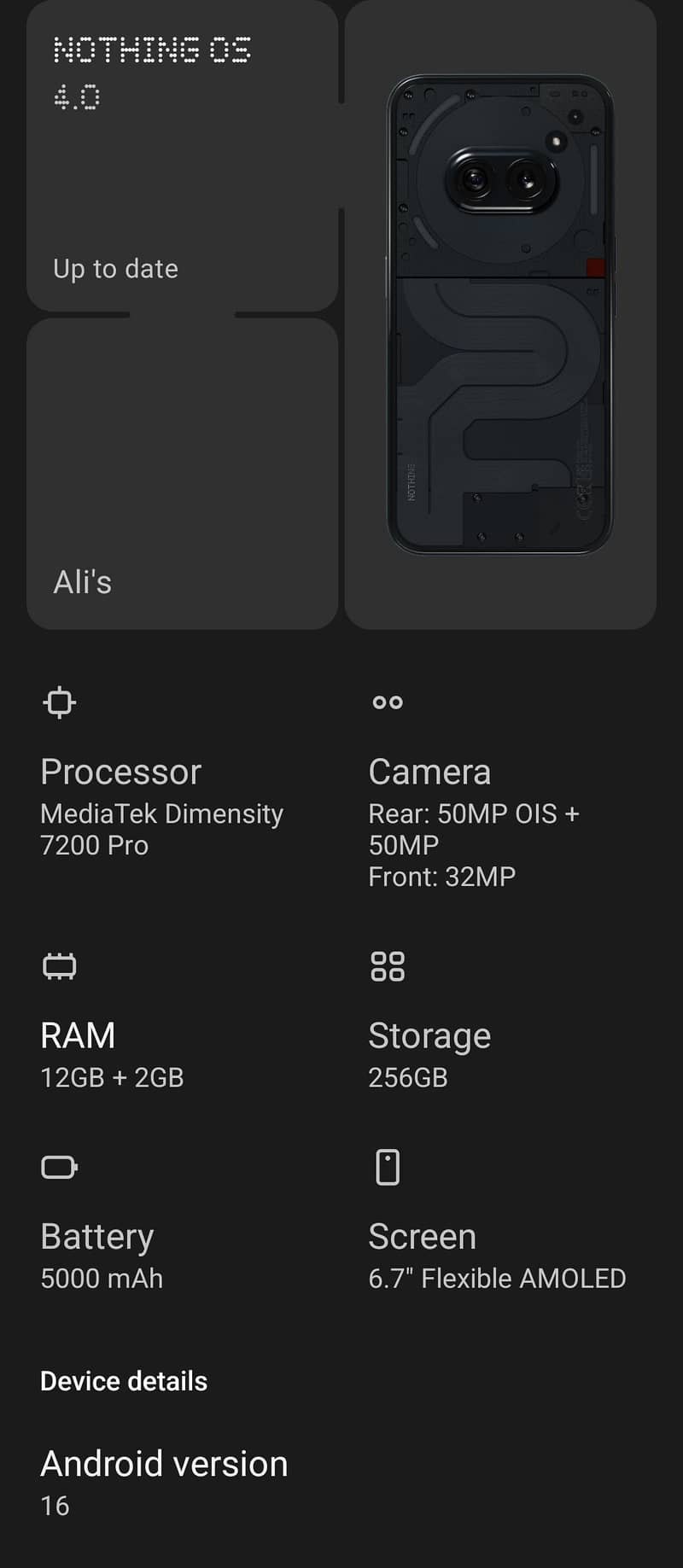This screenshot has width=683, height=1568.
Task: Tap the Nothing phone back image
Action: click(x=500, y=314)
